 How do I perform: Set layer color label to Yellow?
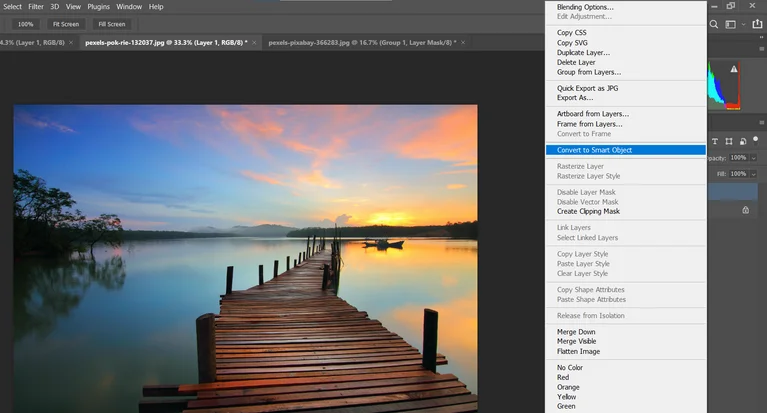tap(566, 397)
